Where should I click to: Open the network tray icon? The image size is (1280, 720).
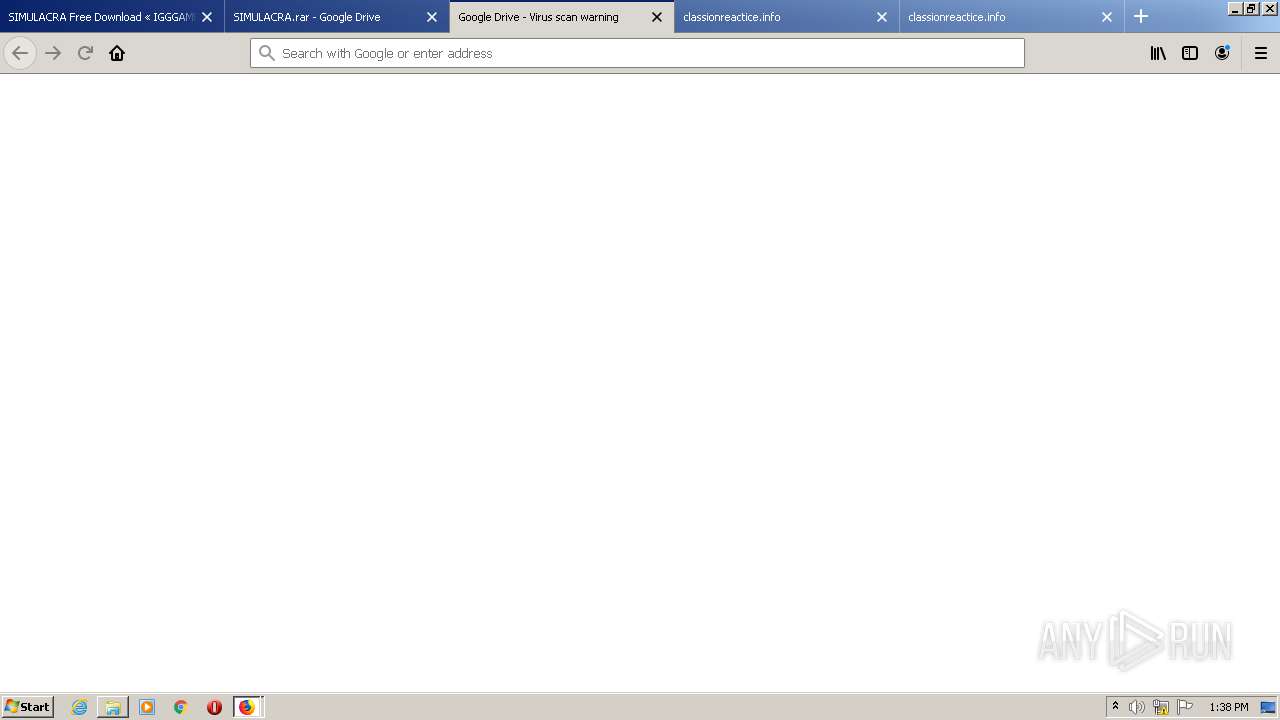pos(1161,707)
